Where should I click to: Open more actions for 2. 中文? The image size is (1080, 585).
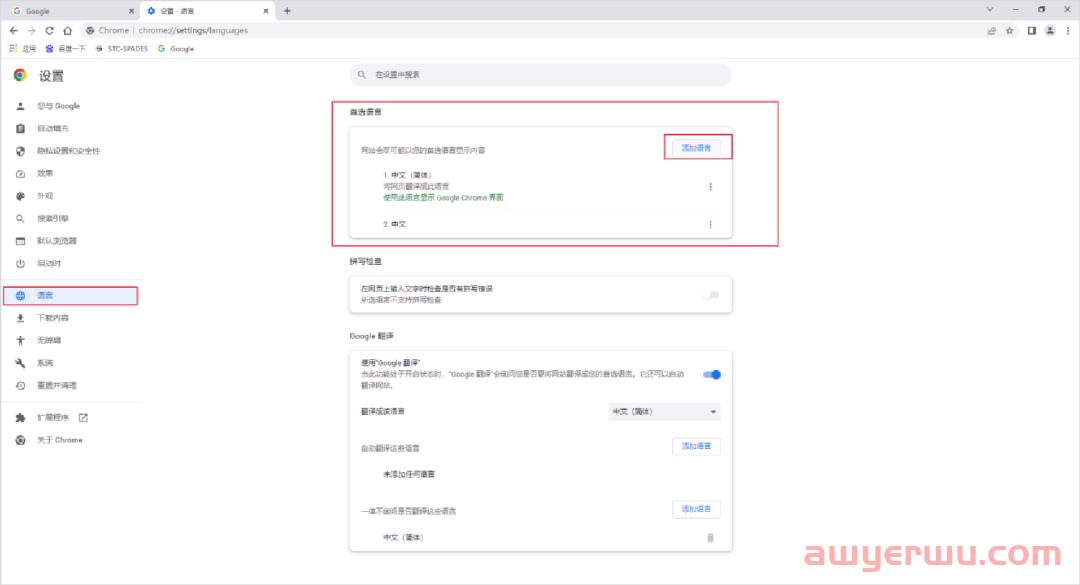(710, 225)
